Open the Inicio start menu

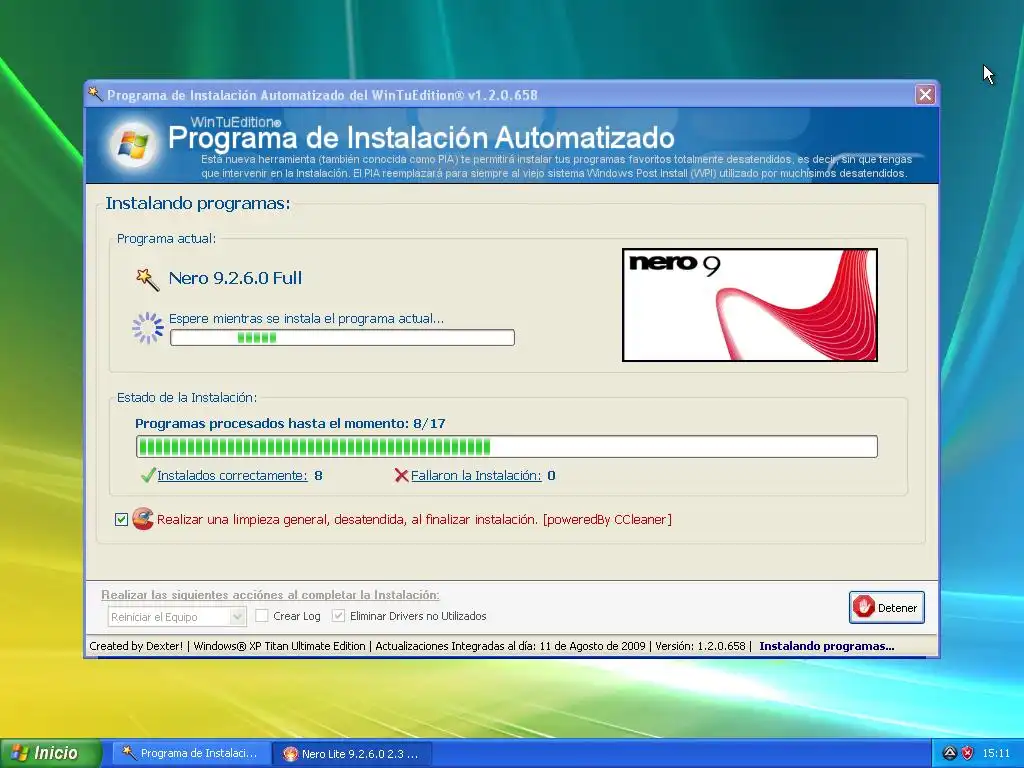click(x=51, y=753)
